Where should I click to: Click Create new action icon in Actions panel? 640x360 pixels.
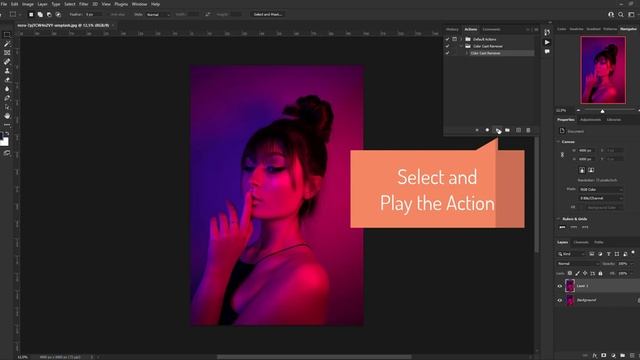(518, 130)
